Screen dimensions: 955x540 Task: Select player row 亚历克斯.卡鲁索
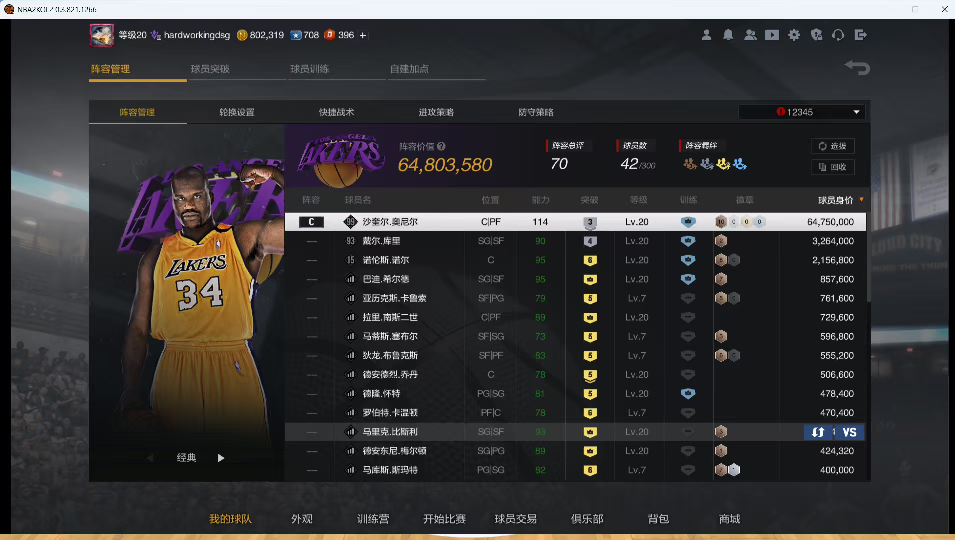point(575,298)
